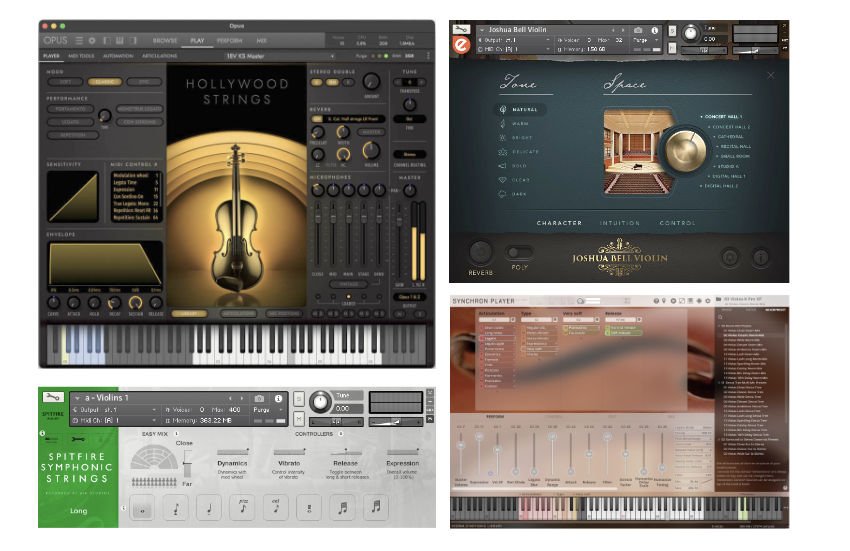Select the col legno articulation icon

276,508
